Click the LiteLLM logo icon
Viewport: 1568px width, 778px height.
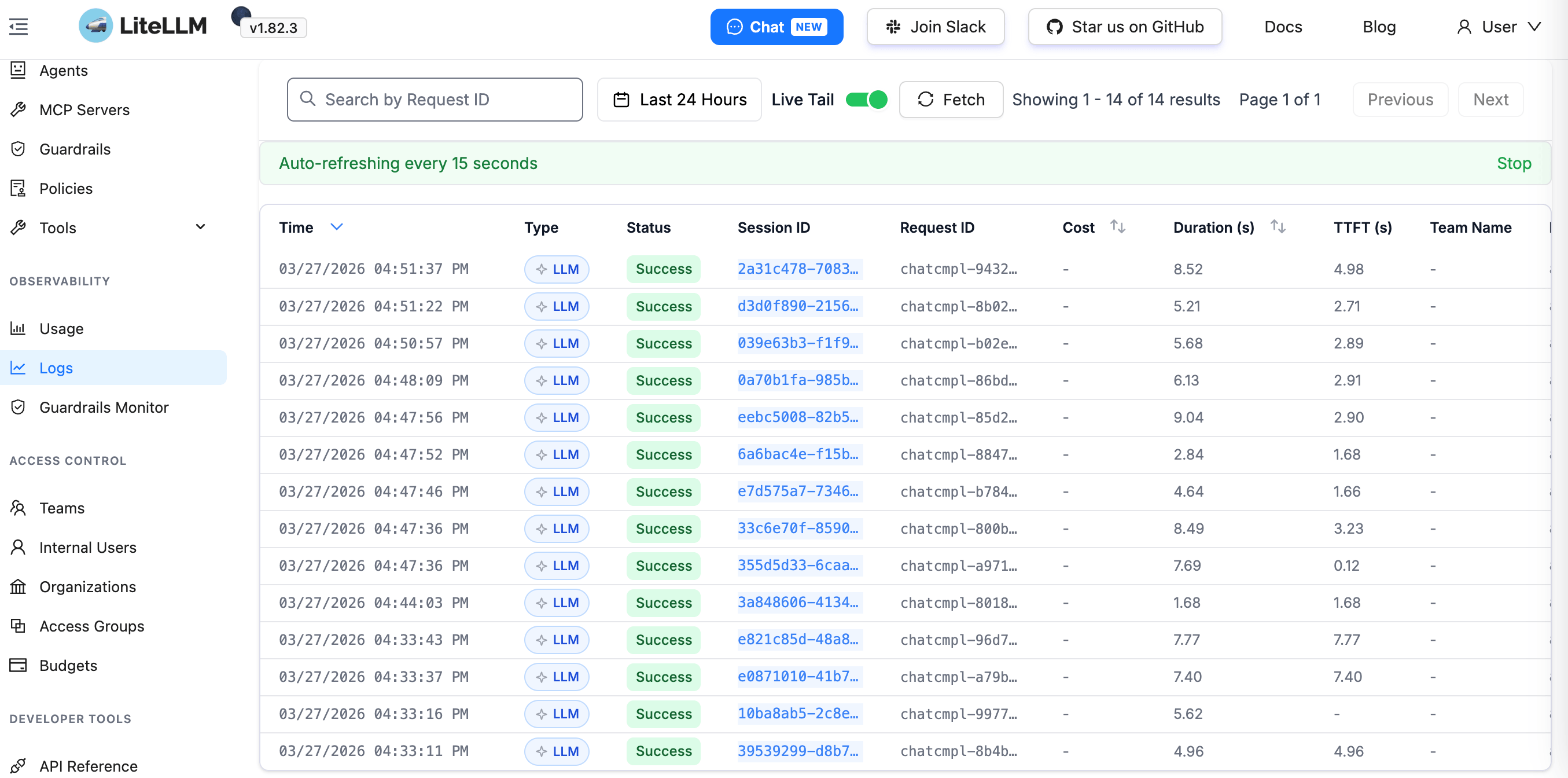point(95,26)
